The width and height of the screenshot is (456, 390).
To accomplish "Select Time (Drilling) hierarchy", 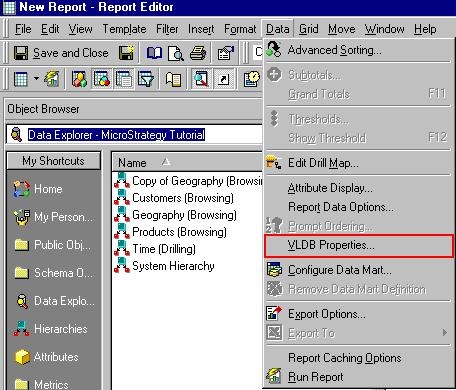I will click(155, 249).
